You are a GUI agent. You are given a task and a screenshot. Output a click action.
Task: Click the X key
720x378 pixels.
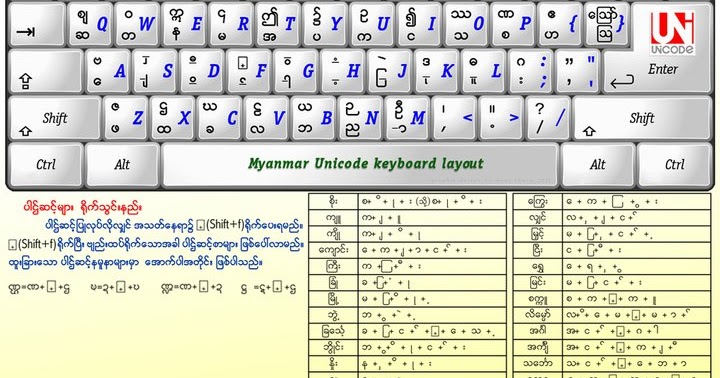pos(173,118)
